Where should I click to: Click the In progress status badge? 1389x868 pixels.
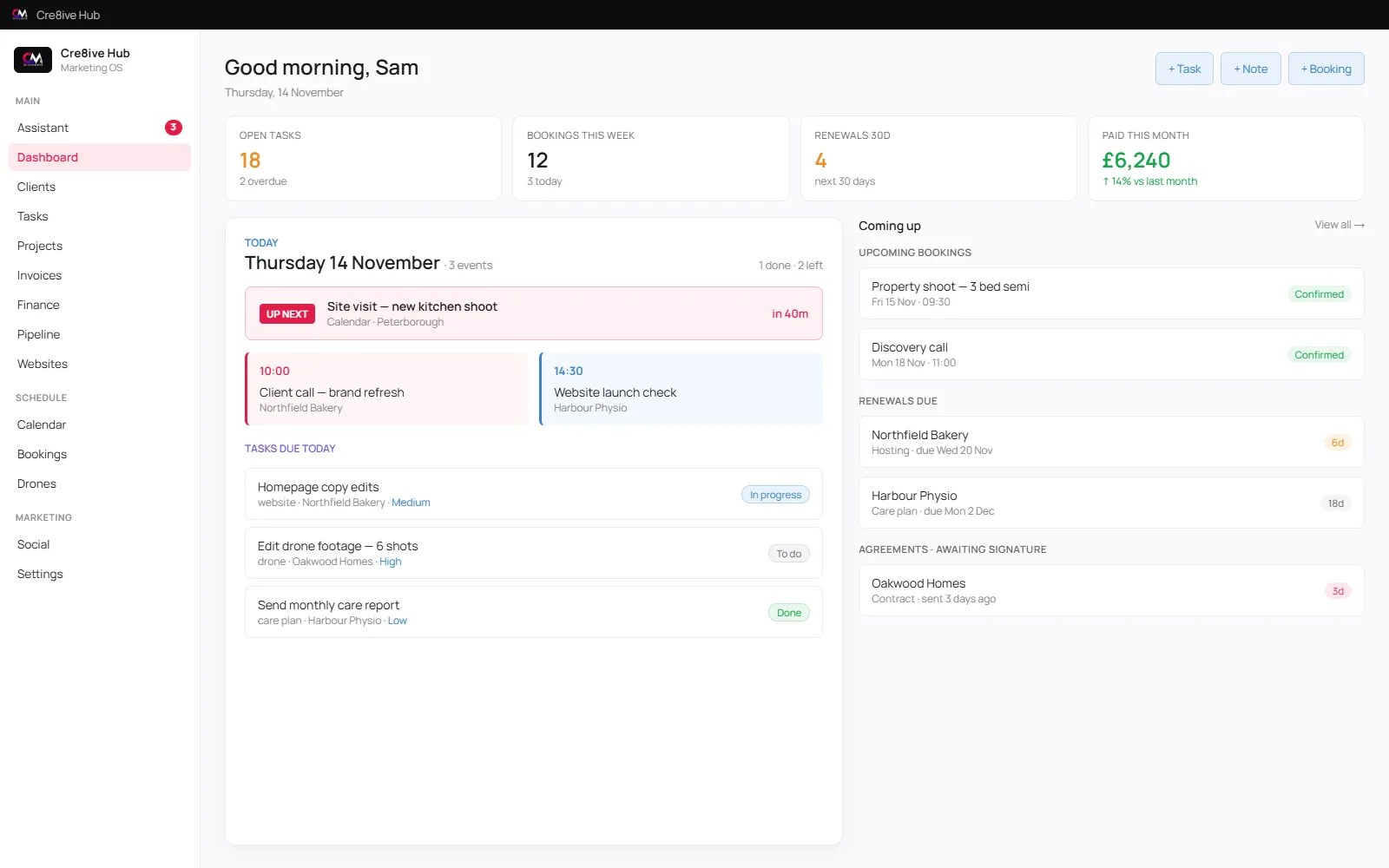[x=775, y=495]
